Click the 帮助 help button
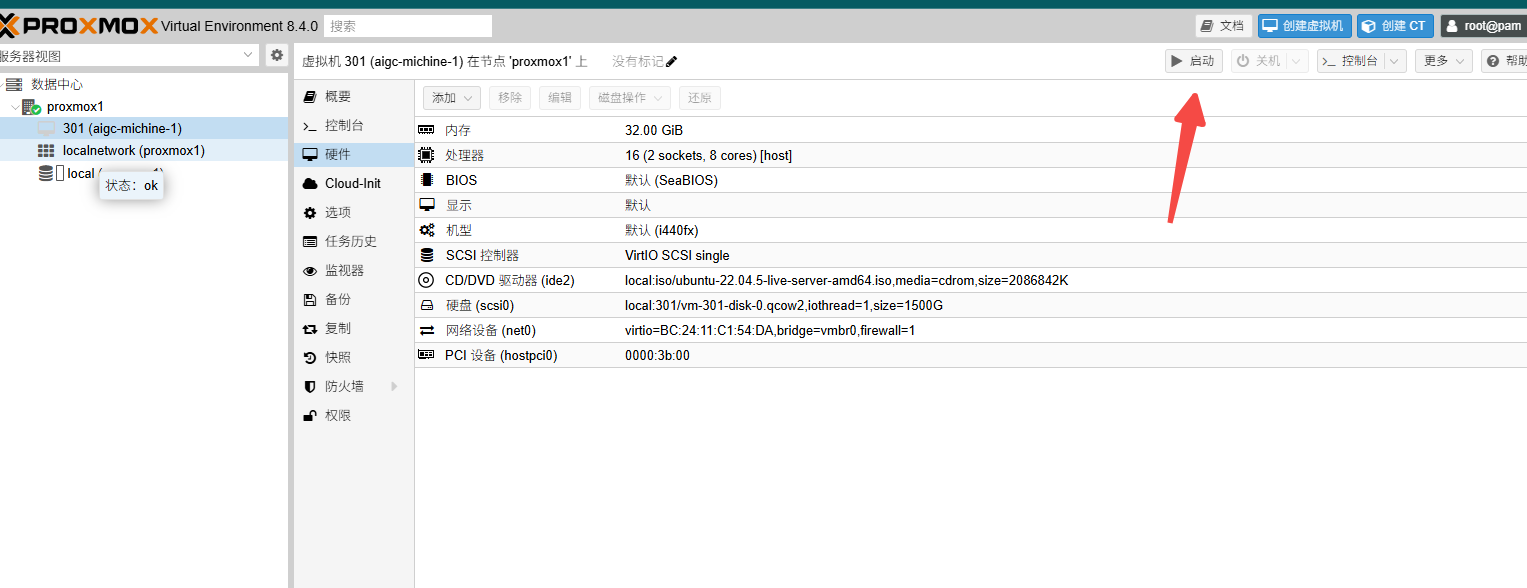 (1505, 61)
